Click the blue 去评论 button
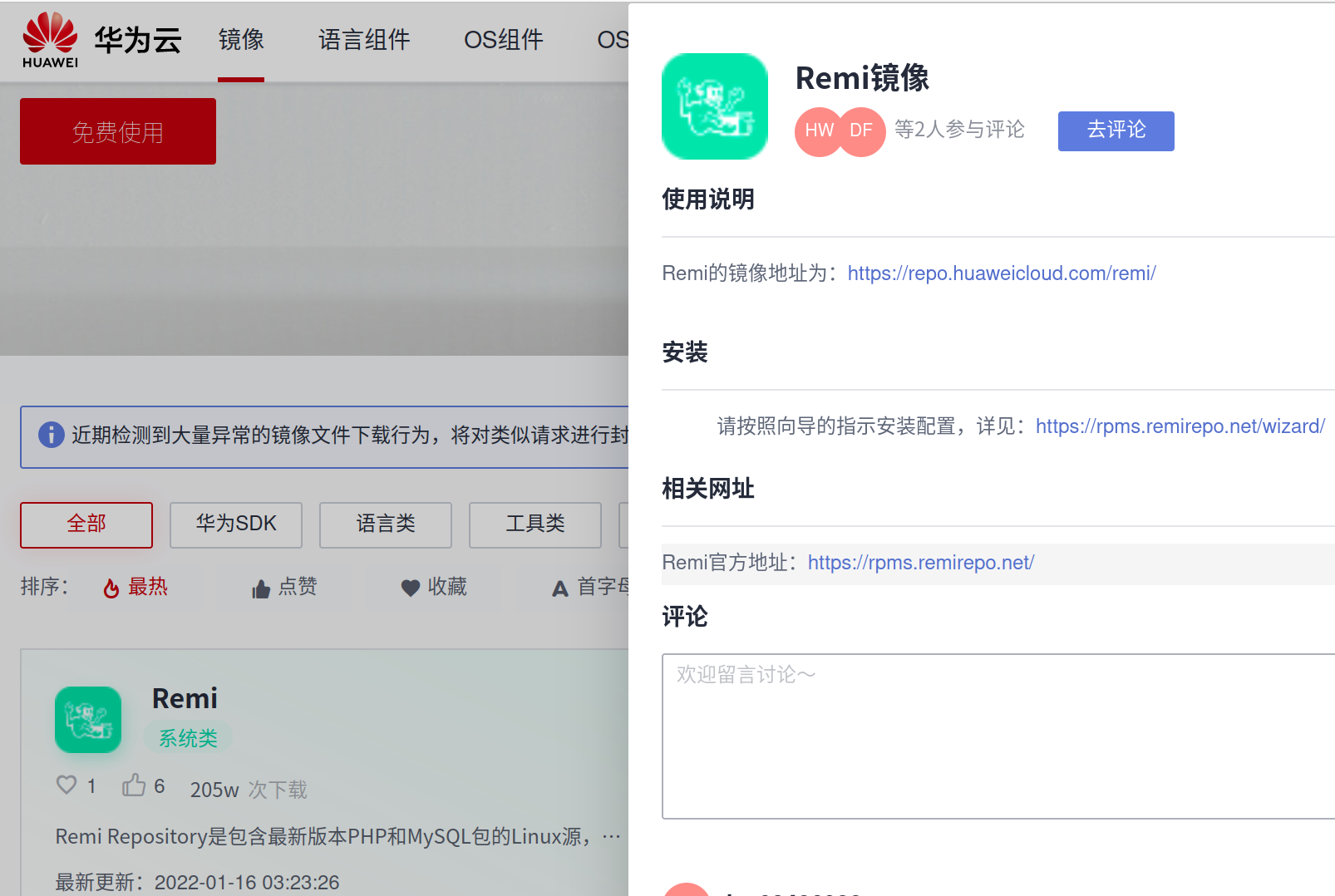Image resolution: width=1335 pixels, height=896 pixels. pos(1116,130)
